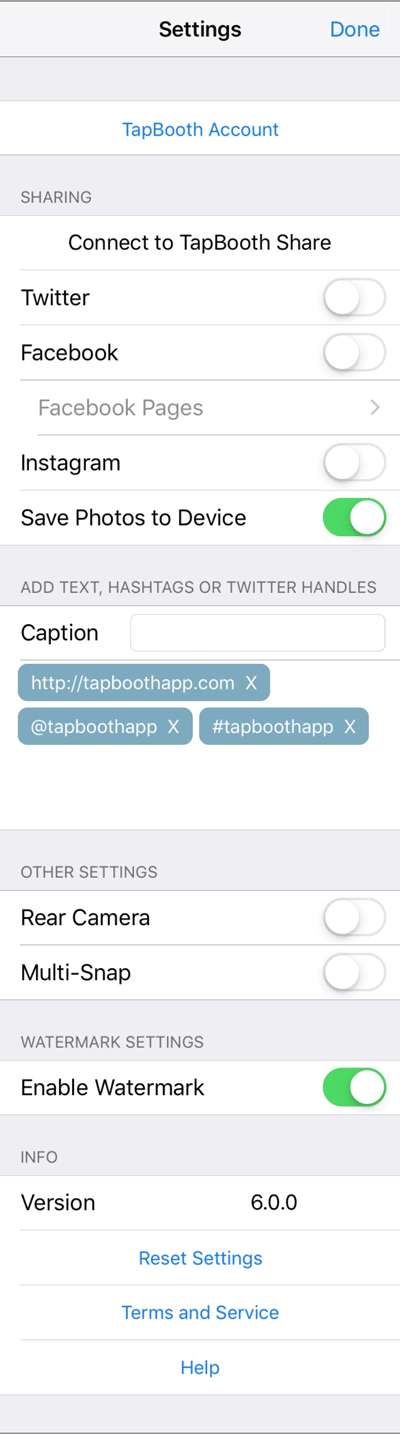Open Facebook Pages via the chevron arrow
Image resolution: width=400 pixels, height=1438 pixels.
click(x=375, y=408)
